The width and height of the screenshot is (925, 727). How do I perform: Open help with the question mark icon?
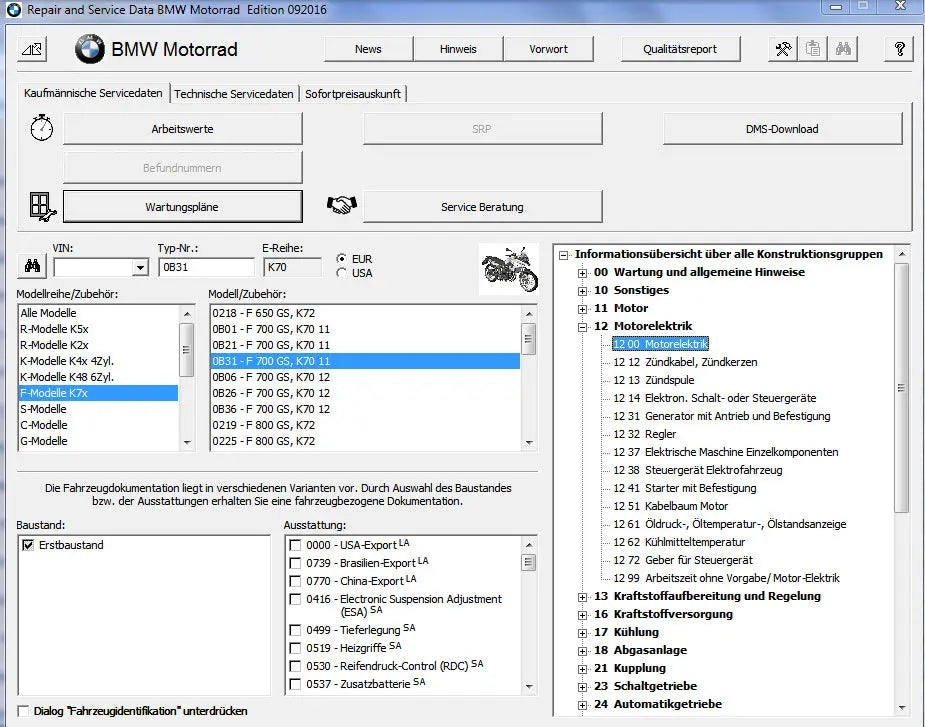coord(899,47)
